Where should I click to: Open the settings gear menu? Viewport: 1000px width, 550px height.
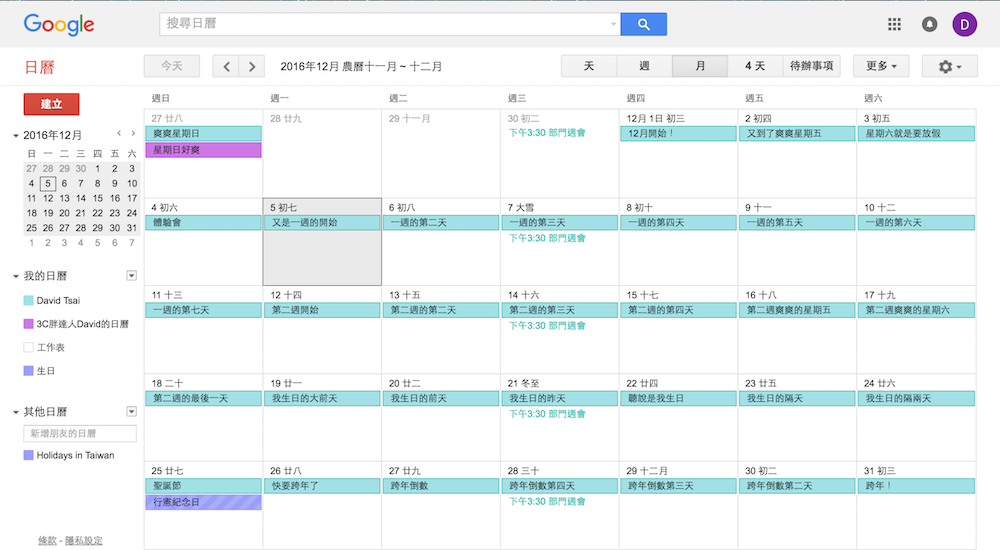[x=950, y=67]
